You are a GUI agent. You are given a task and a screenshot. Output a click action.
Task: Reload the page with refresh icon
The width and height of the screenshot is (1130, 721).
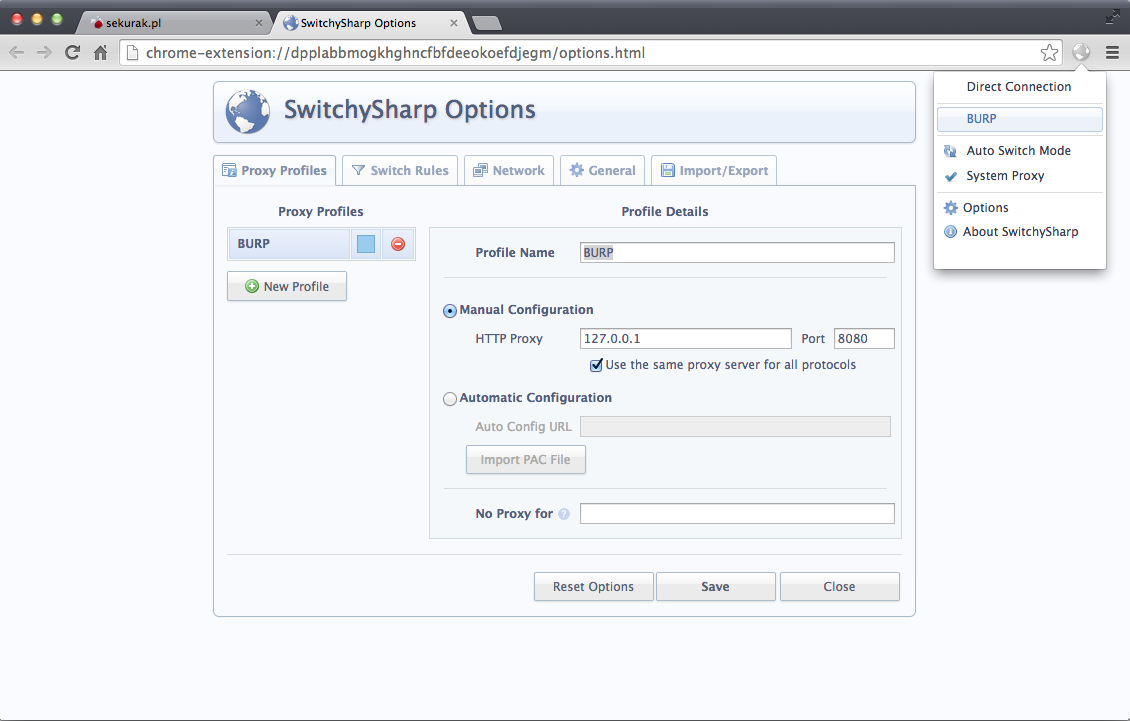72,53
